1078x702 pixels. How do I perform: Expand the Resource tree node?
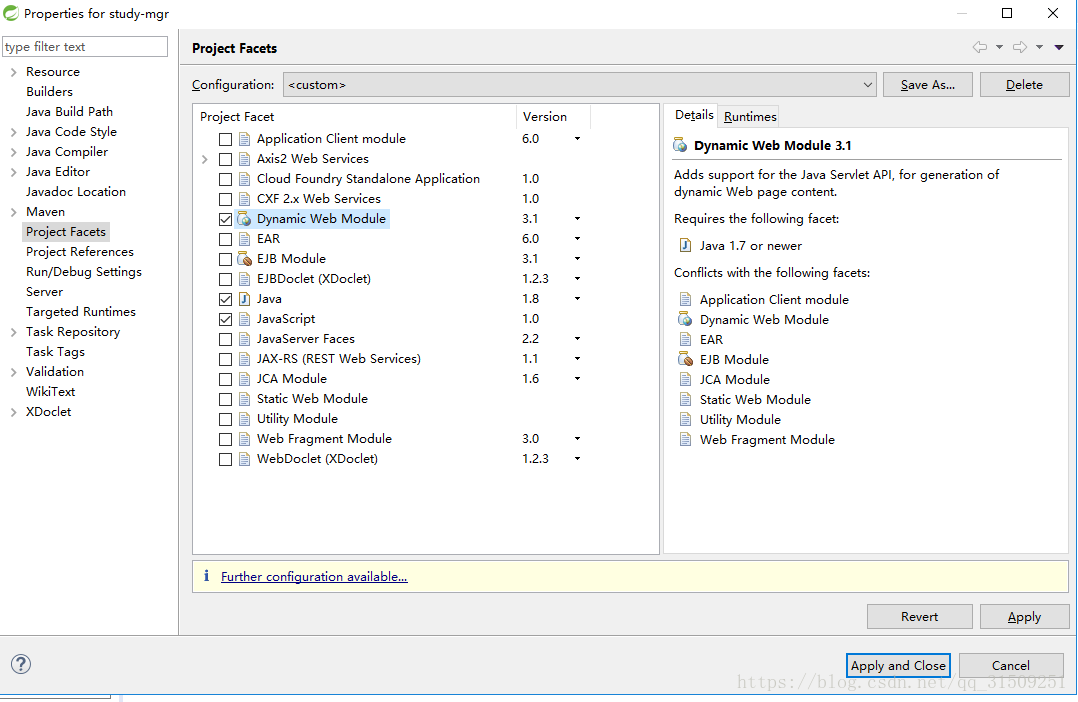tap(13, 72)
